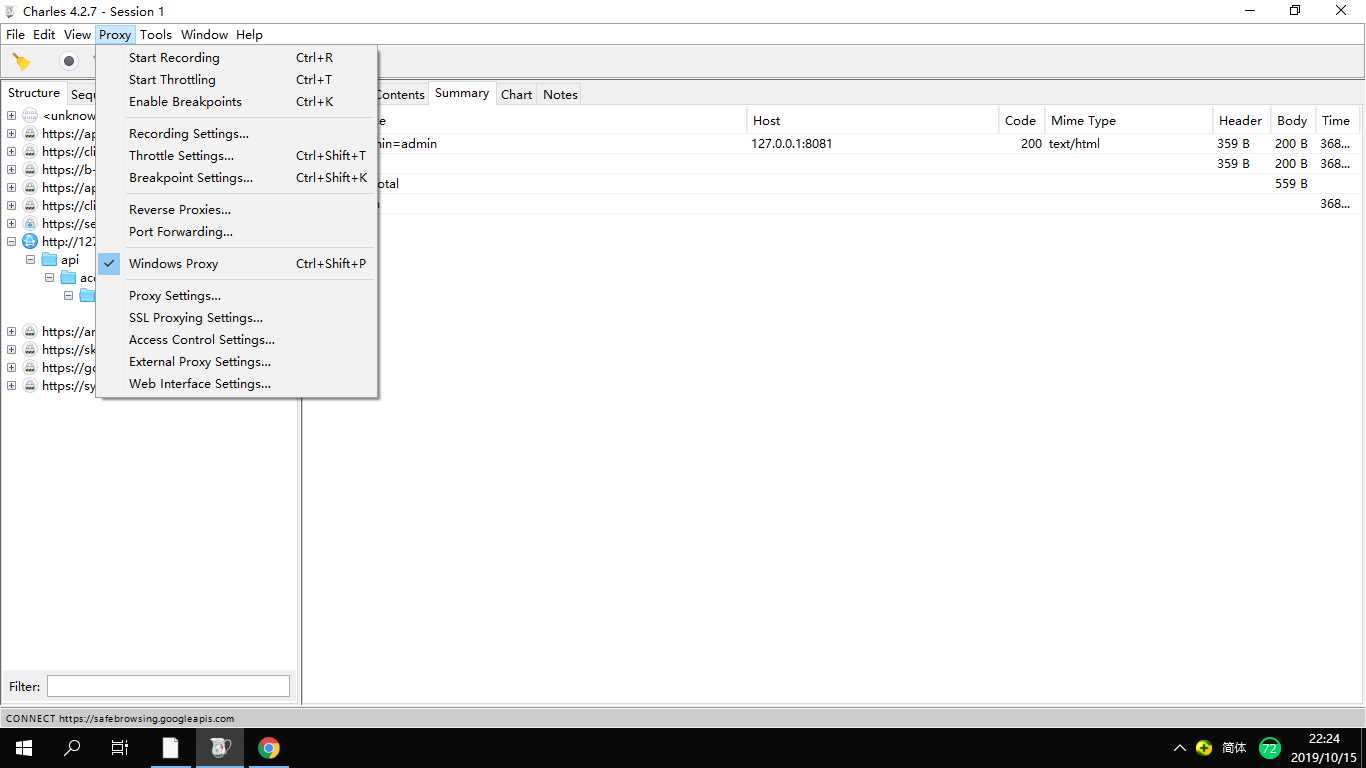
Task: Select Enable Breakpoints menu entry
Action: pos(237,102)
